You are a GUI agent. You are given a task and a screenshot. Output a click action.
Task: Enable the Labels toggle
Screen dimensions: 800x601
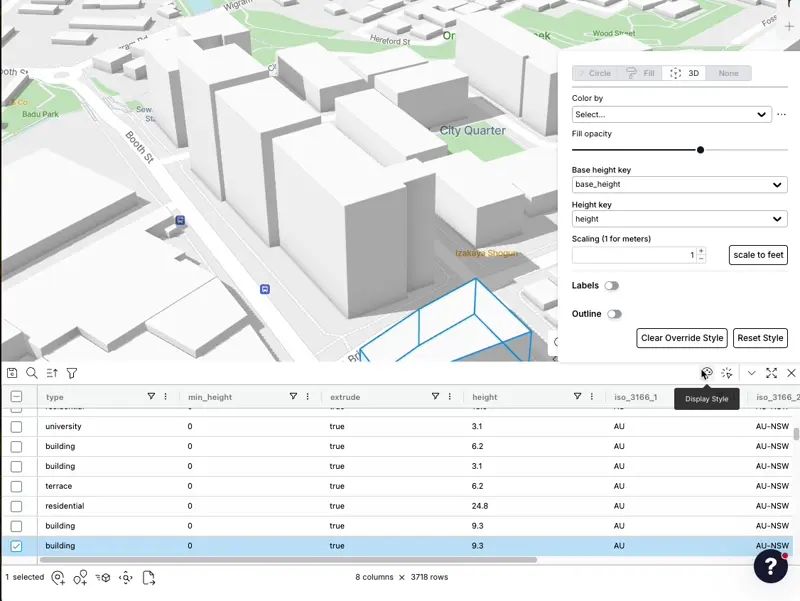611,286
